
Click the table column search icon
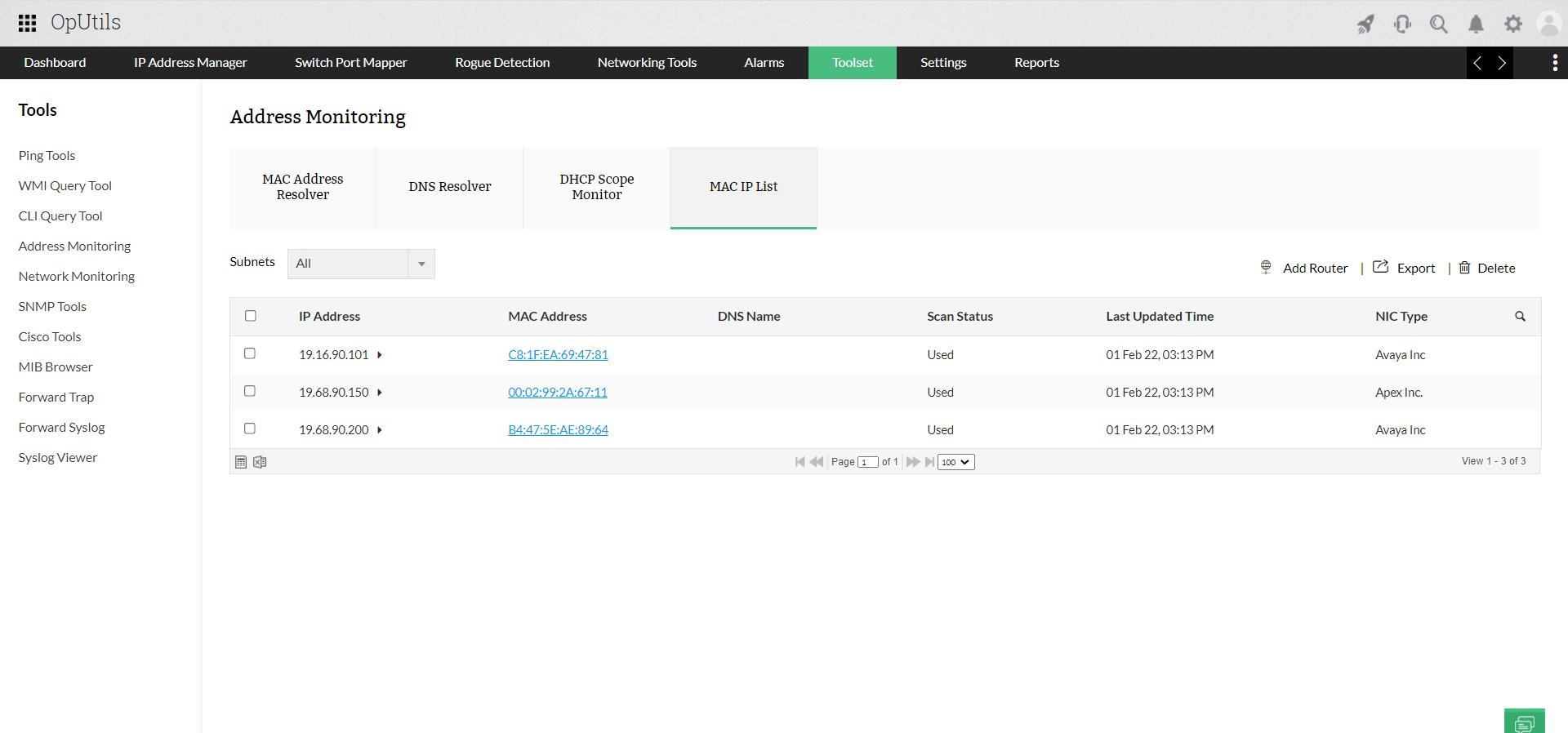[1520, 316]
